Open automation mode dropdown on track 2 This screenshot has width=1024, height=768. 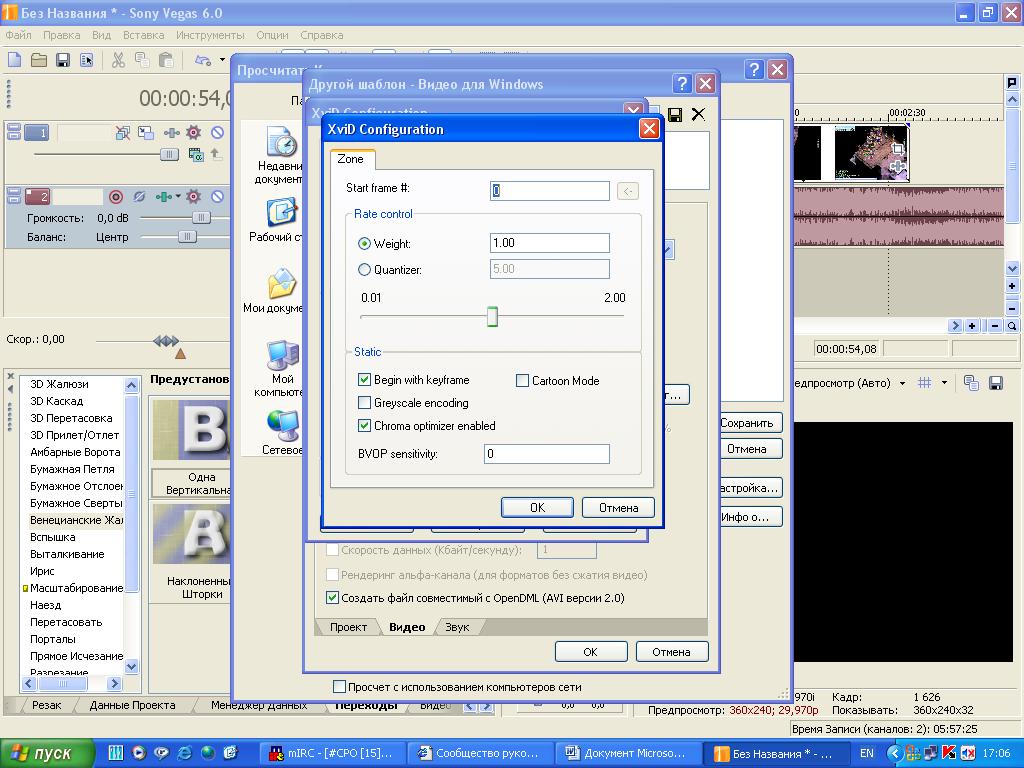[178, 196]
